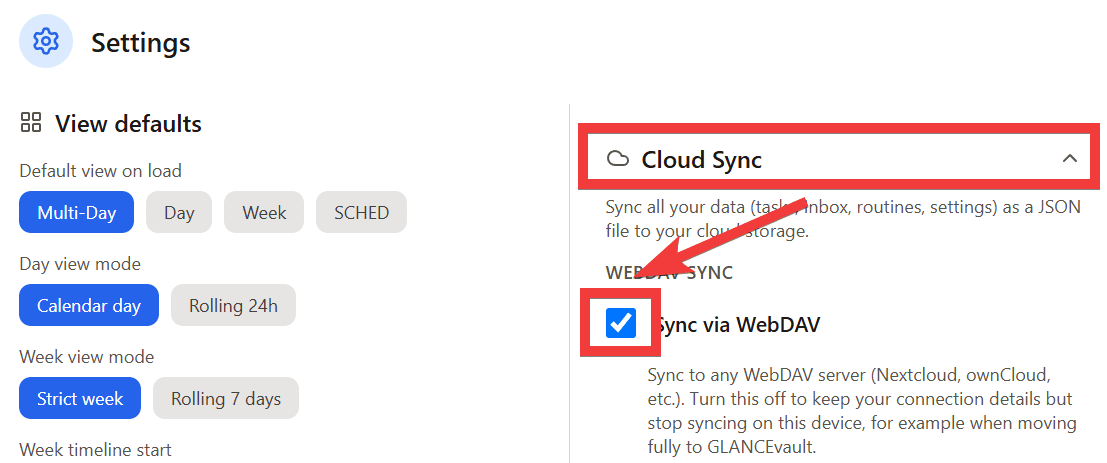Set default view to Day

(179, 212)
